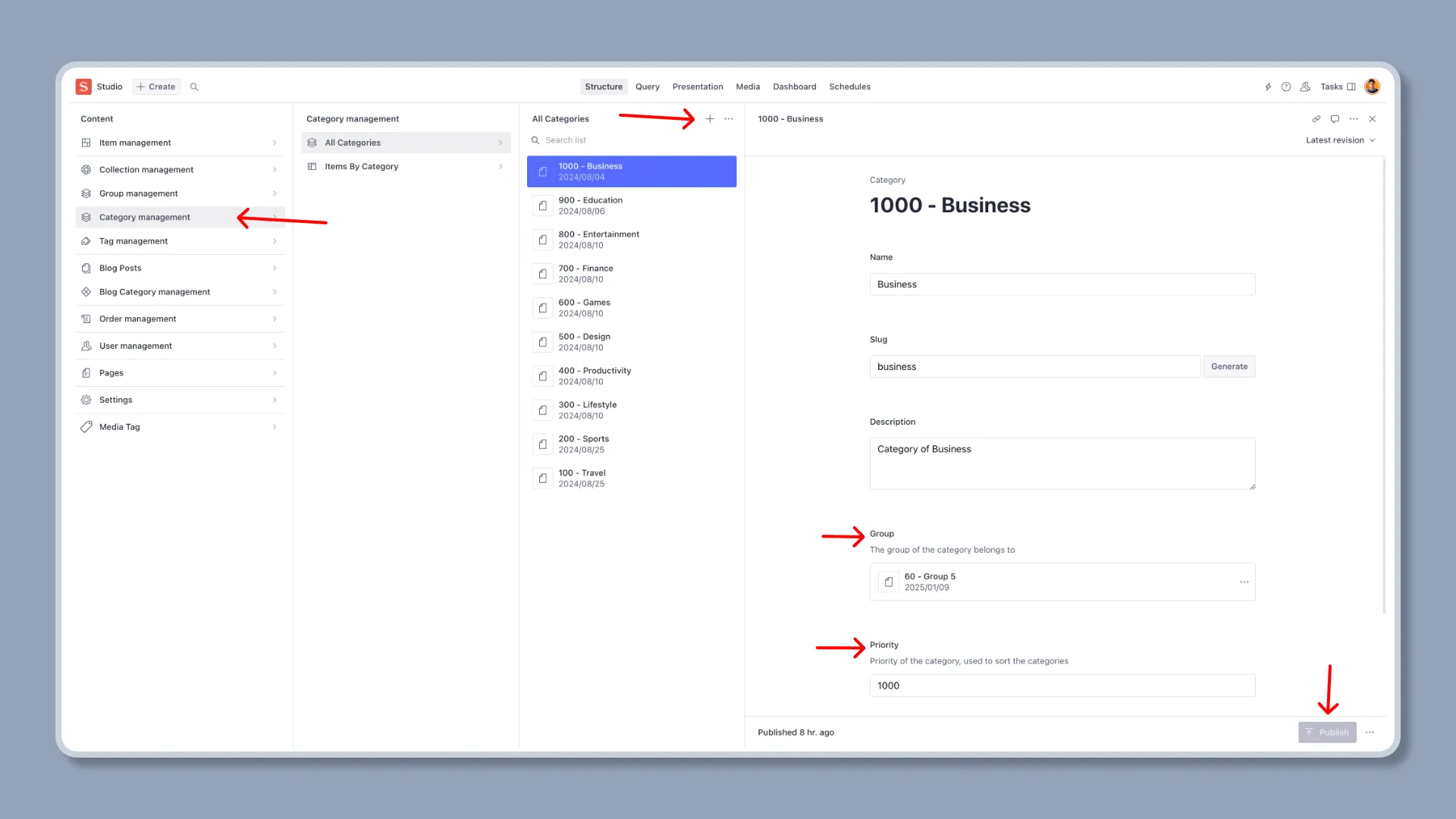This screenshot has height=819, width=1456.
Task: Open the three-dots menu on 60 - Group 5
Action: [1244, 582]
